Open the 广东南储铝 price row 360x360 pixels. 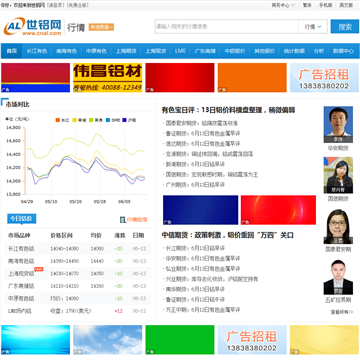(x=78, y=286)
